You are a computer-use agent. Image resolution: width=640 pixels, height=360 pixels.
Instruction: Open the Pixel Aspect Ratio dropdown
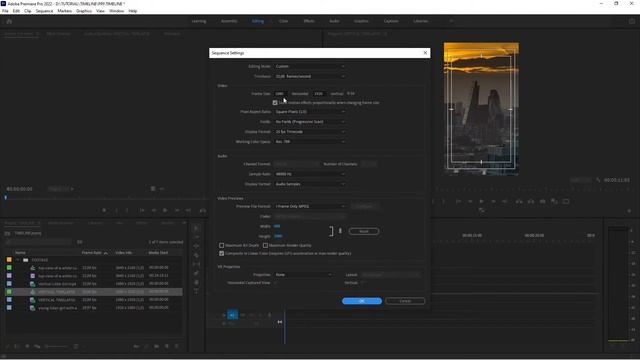pyautogui.click(x=309, y=112)
